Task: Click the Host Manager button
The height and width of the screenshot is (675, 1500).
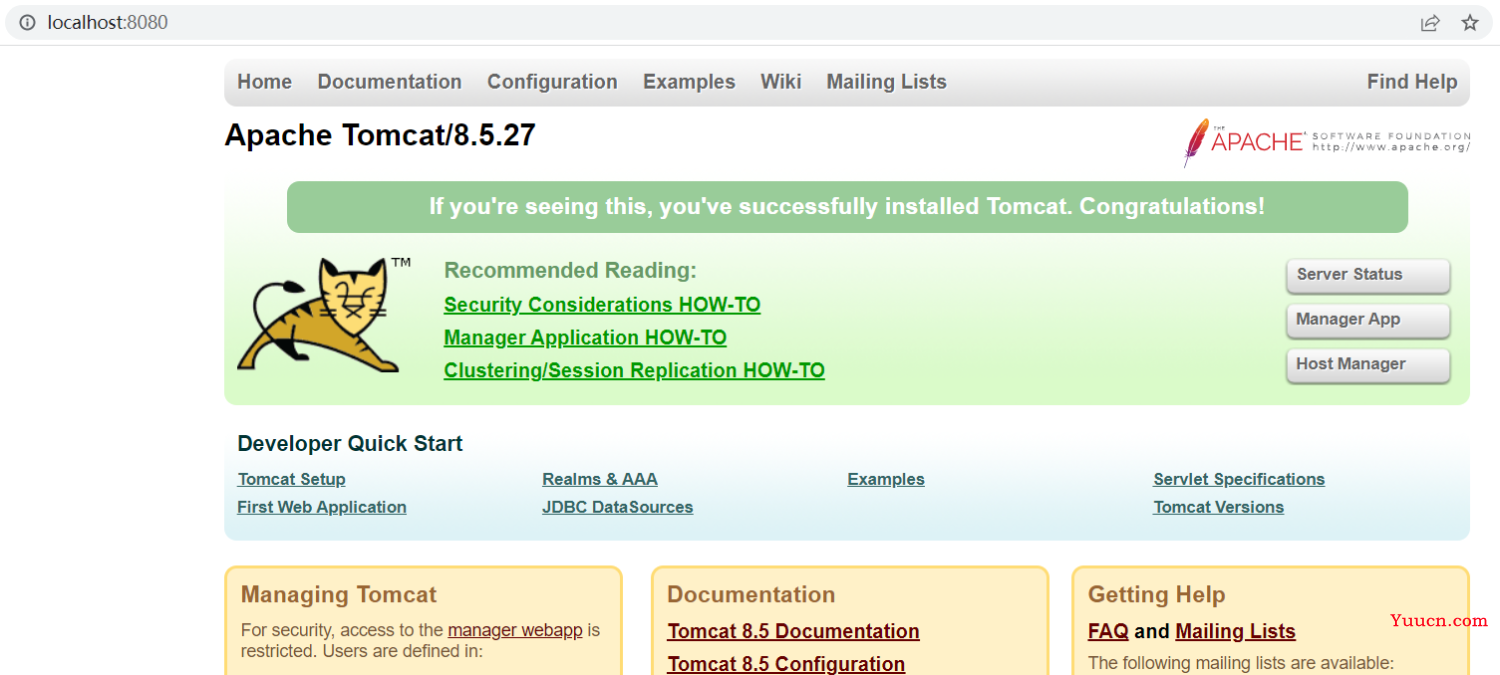Action: point(1368,365)
